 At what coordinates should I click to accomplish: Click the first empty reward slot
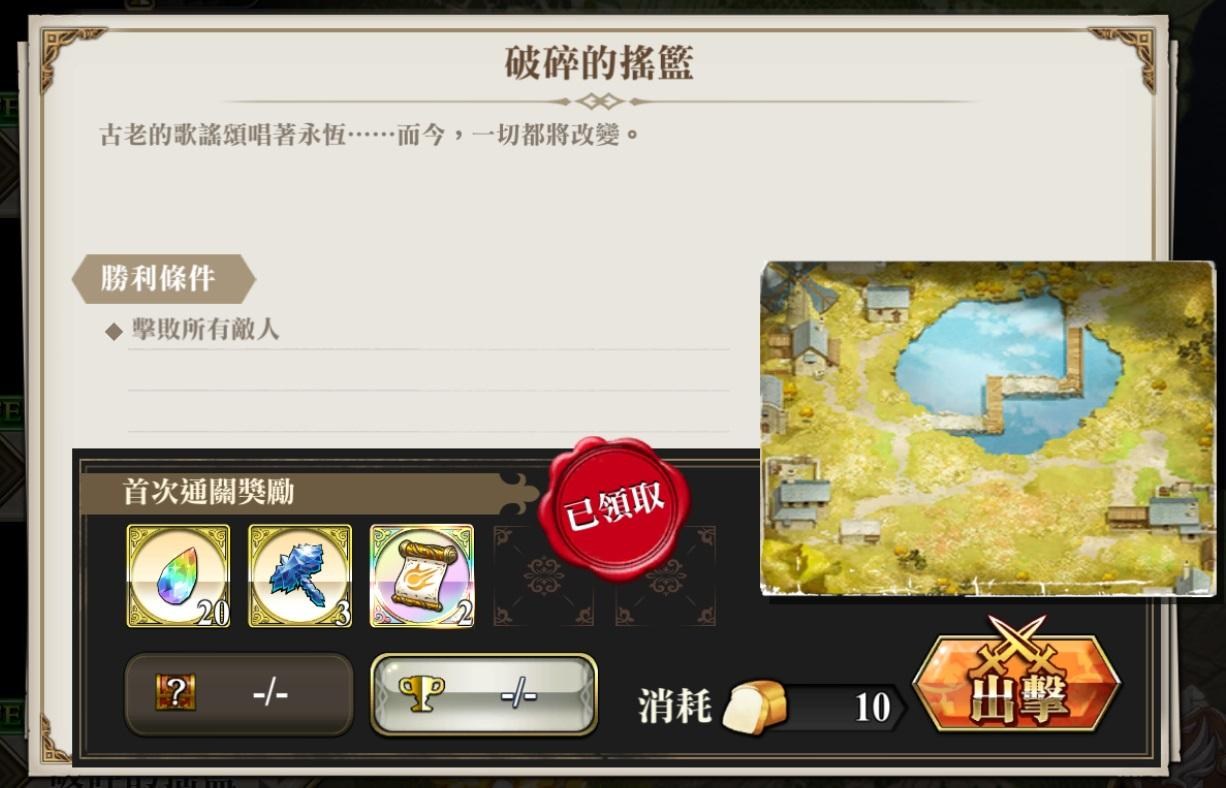coord(544,576)
